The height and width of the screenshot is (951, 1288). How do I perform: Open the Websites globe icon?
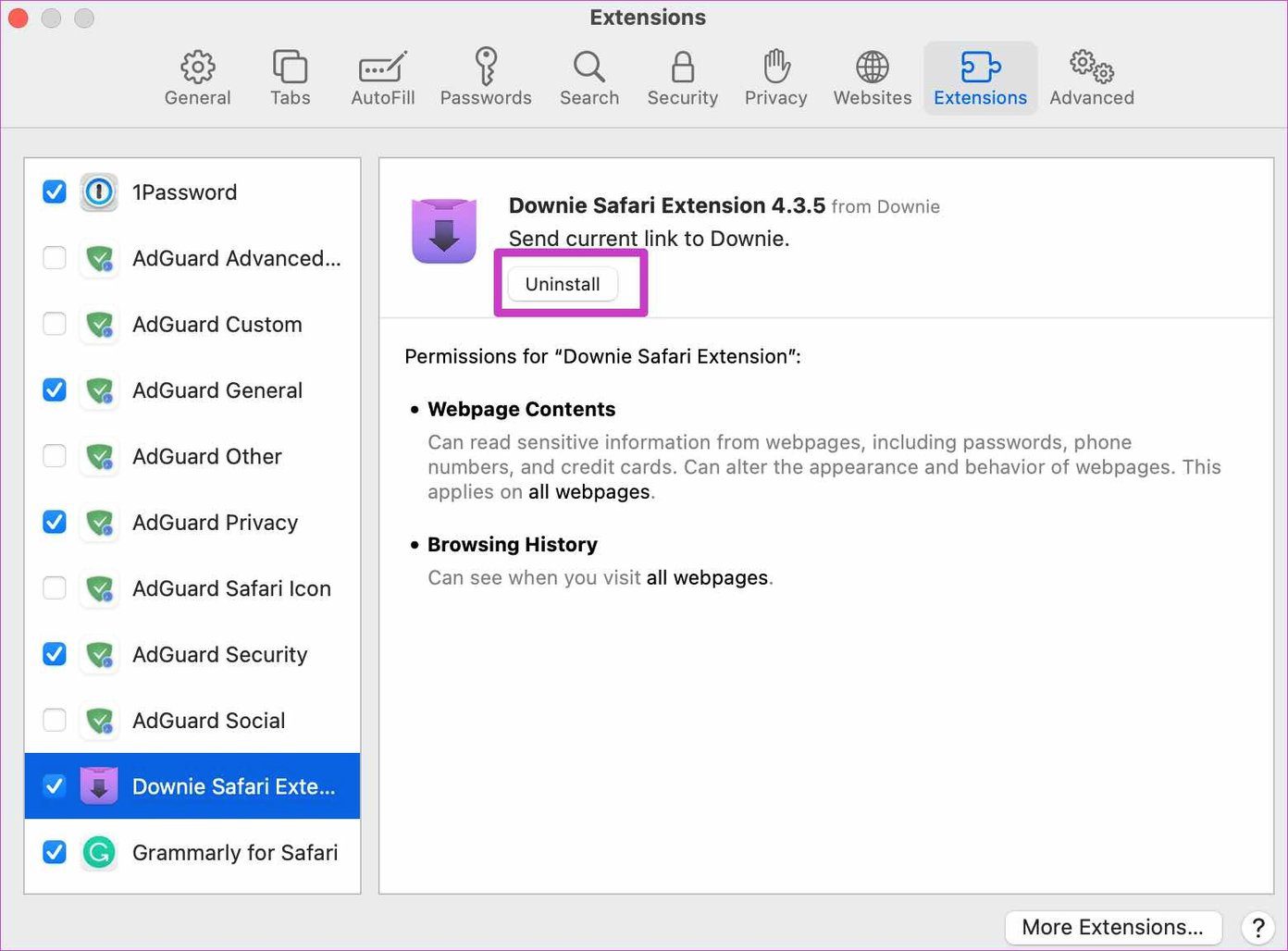[872, 68]
